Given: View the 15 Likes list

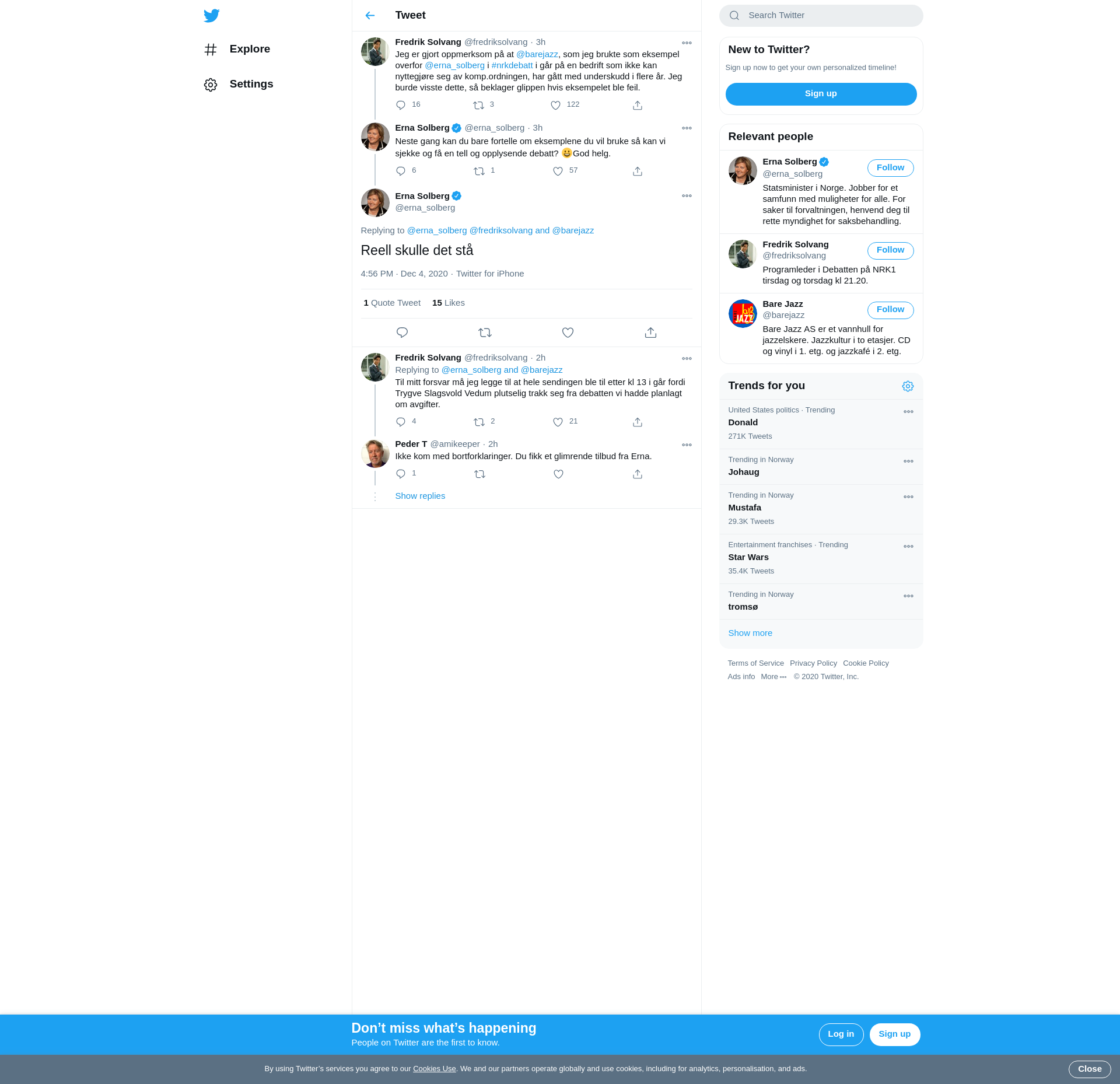Looking at the screenshot, I should (448, 303).
